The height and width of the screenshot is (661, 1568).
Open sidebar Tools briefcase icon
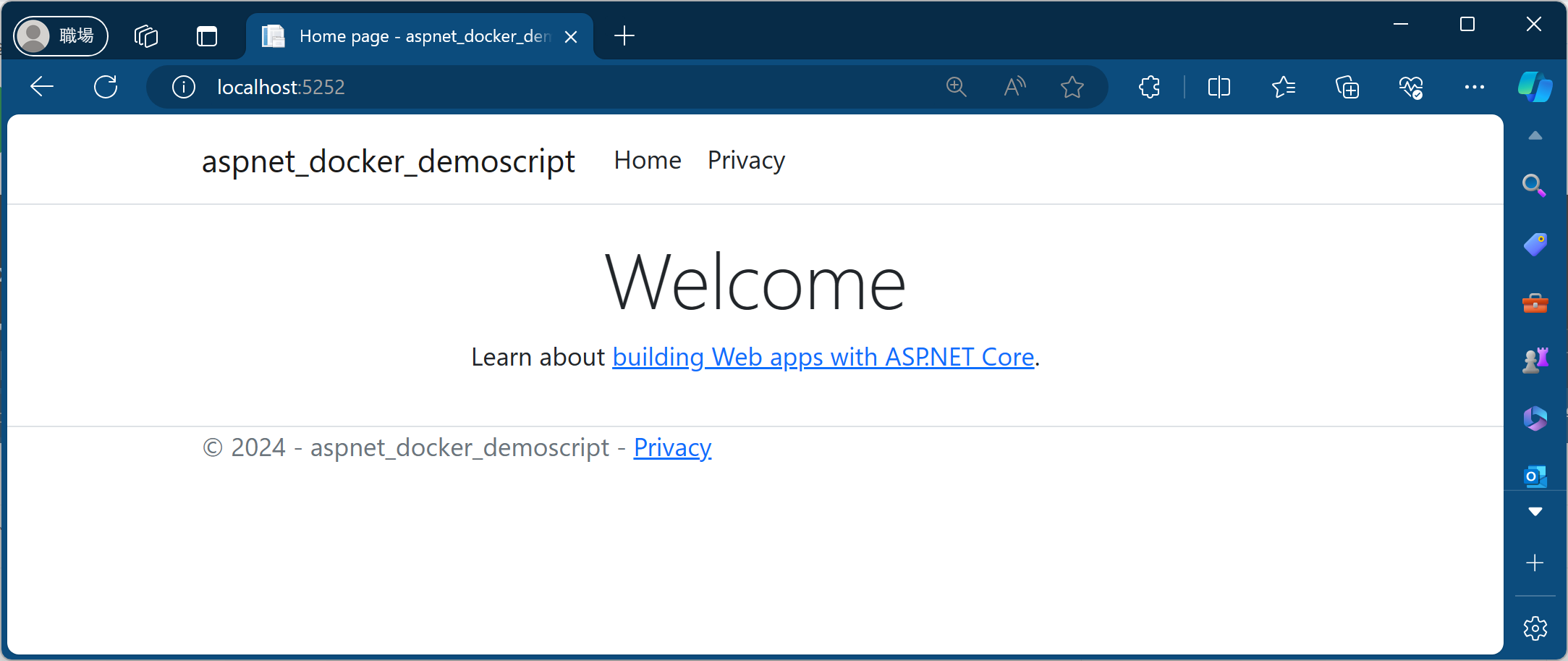[x=1535, y=303]
